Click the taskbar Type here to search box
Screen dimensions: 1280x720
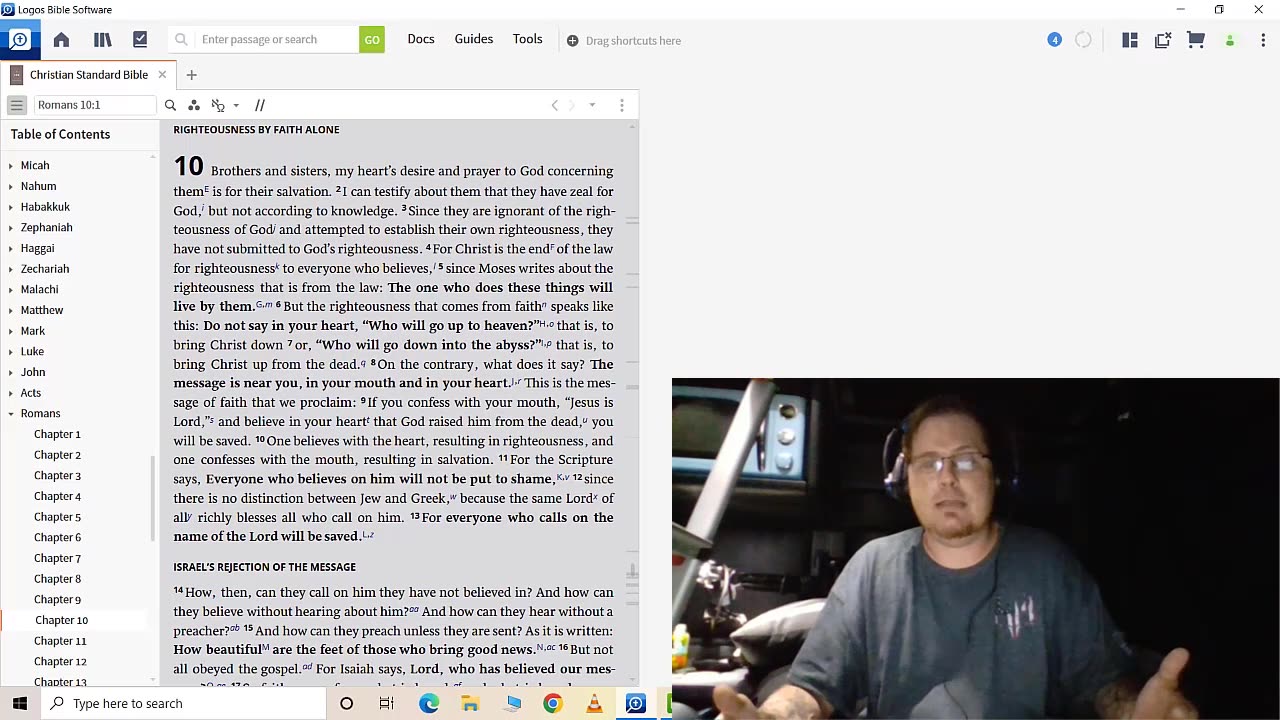(183, 703)
